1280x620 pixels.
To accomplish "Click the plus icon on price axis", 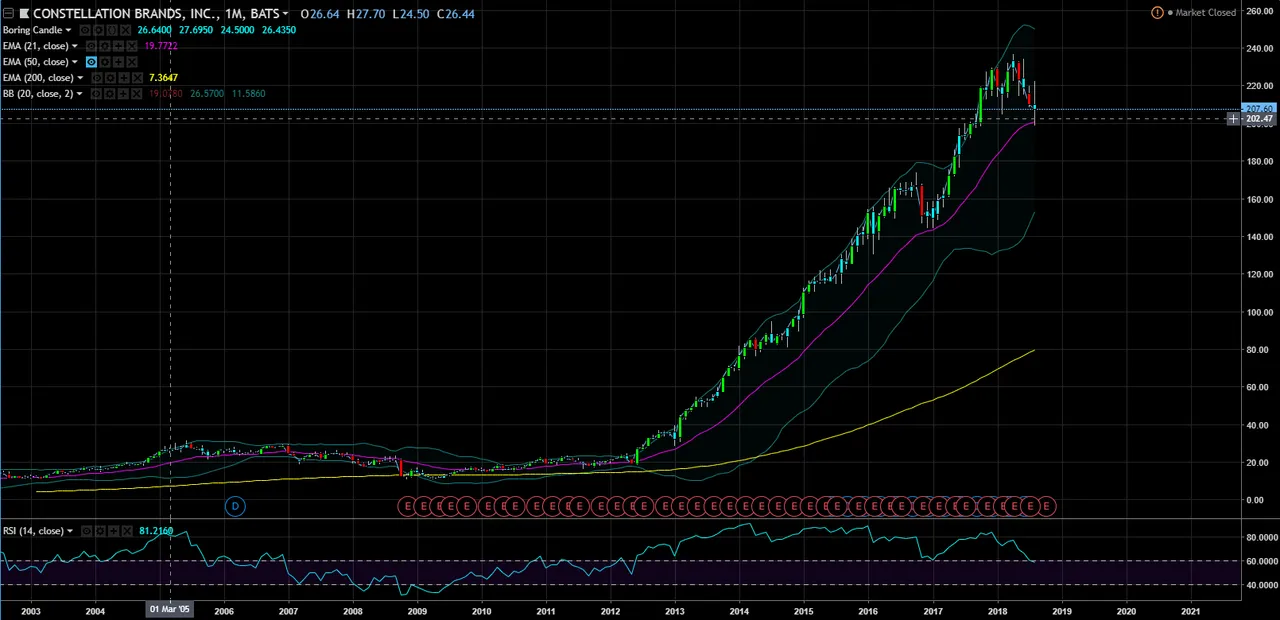I will [x=1233, y=119].
